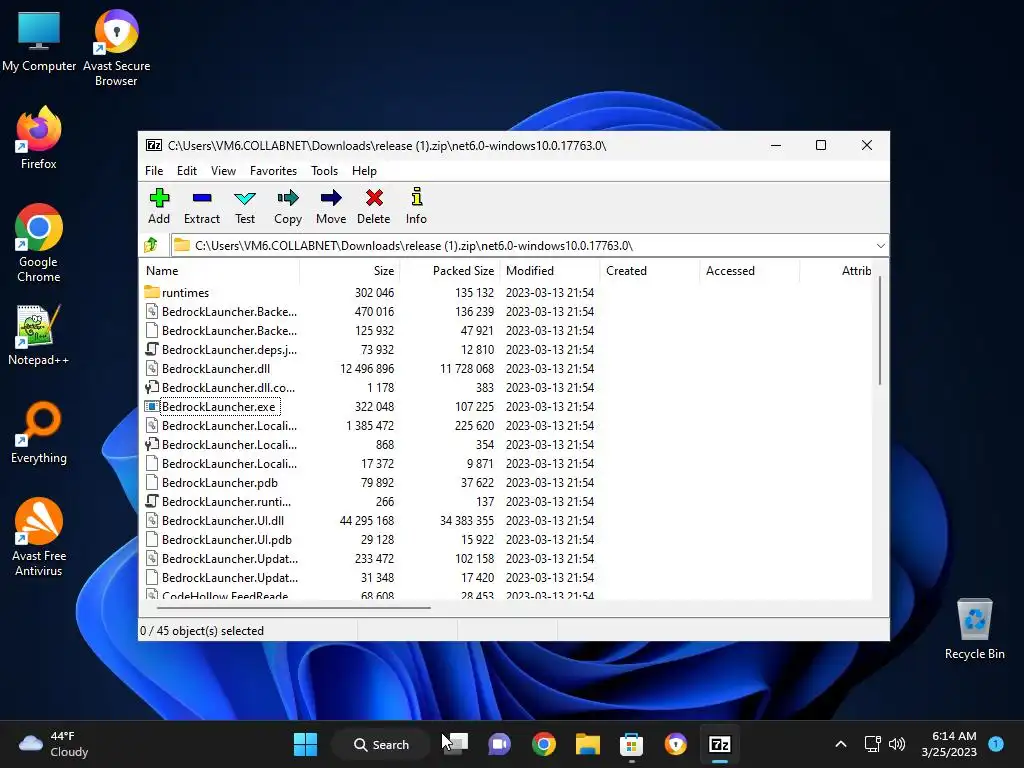Click the Move toolbar icon
Screen dimensions: 1024x768
click(x=331, y=198)
